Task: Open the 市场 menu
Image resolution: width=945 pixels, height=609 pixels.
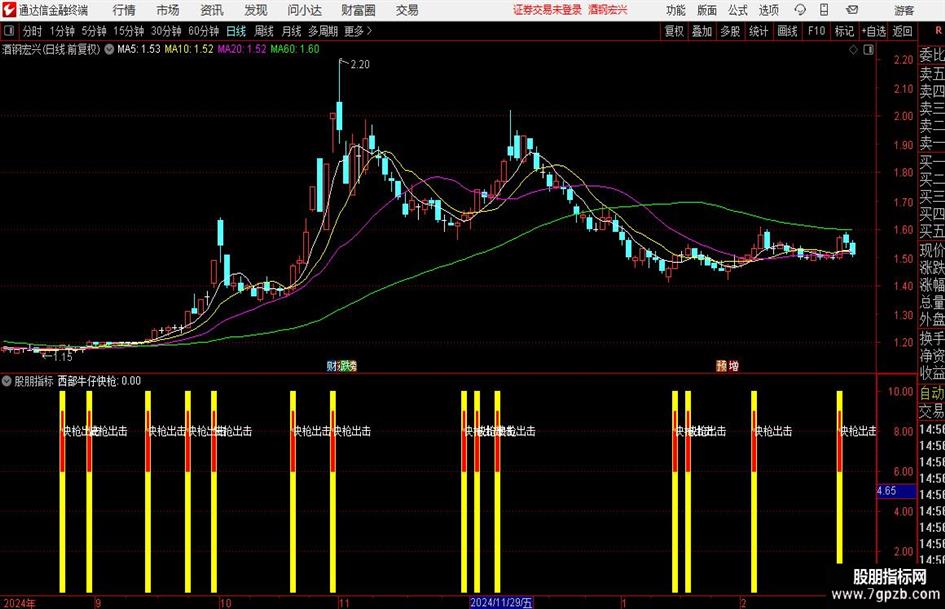Action: click(x=168, y=10)
